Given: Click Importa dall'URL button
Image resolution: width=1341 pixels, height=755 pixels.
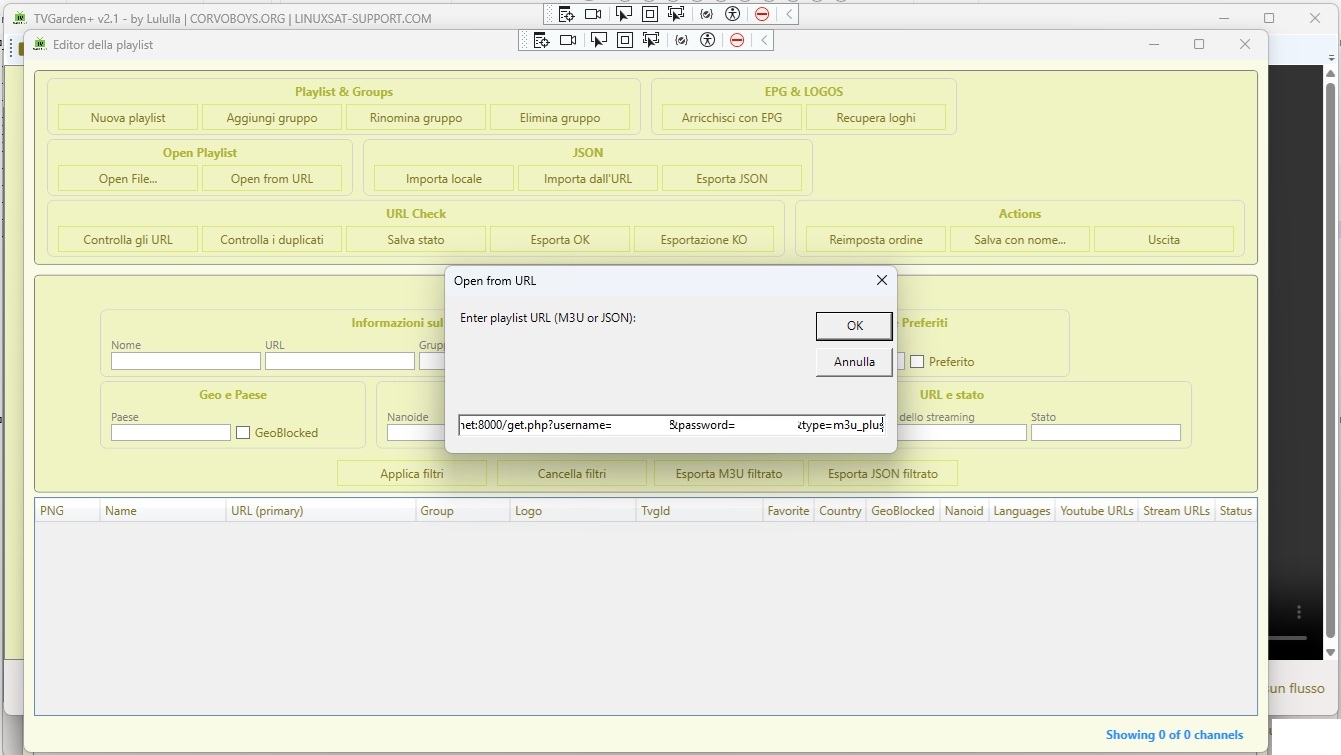Looking at the screenshot, I should [588, 179].
